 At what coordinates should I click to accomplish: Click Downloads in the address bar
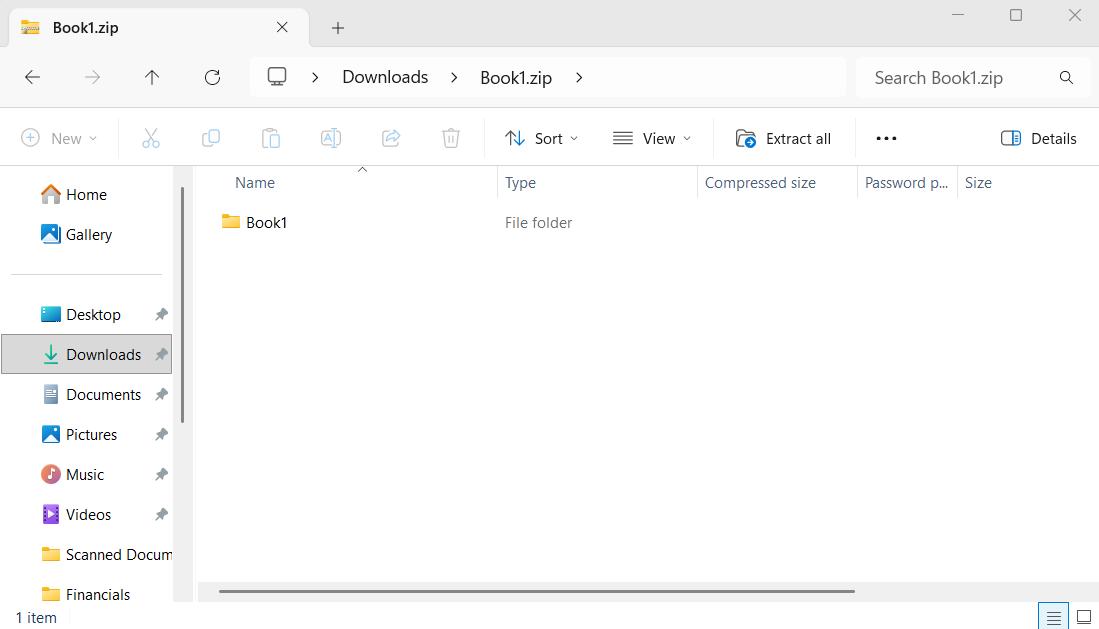pos(385,76)
